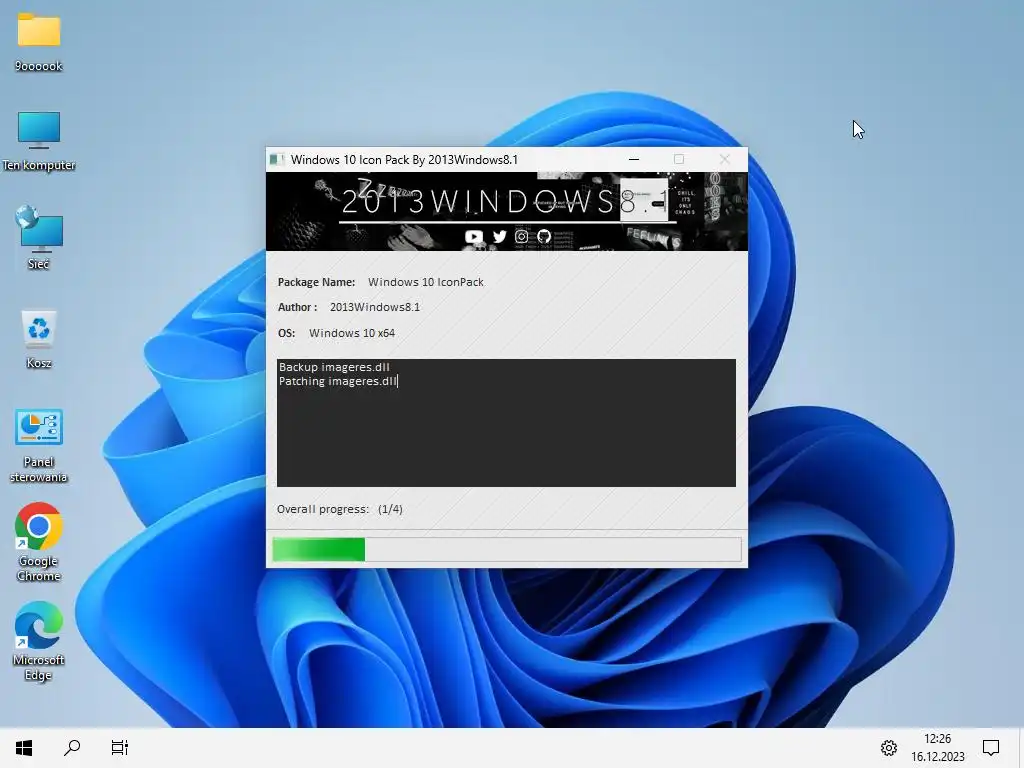Screen dimensions: 1024x768
Task: Click the Twitter bird icon in banner
Action: 500,236
